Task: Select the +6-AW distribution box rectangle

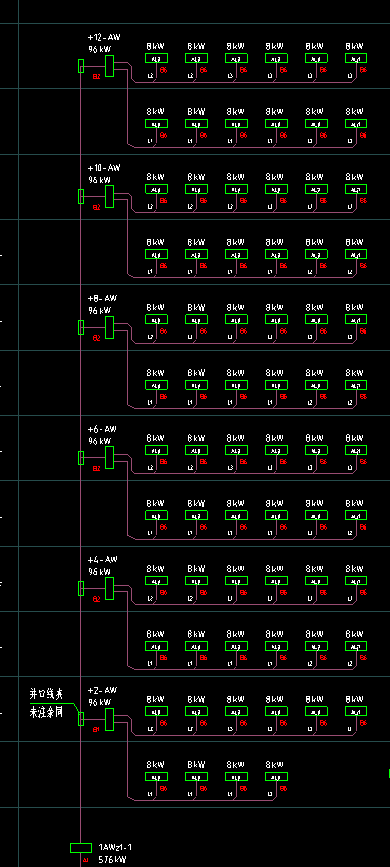Action: pyautogui.click(x=110, y=458)
